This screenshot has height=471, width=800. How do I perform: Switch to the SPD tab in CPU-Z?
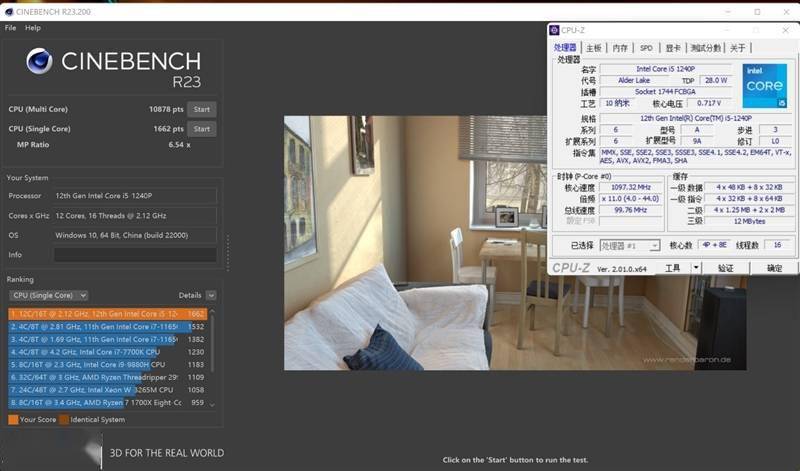click(646, 48)
